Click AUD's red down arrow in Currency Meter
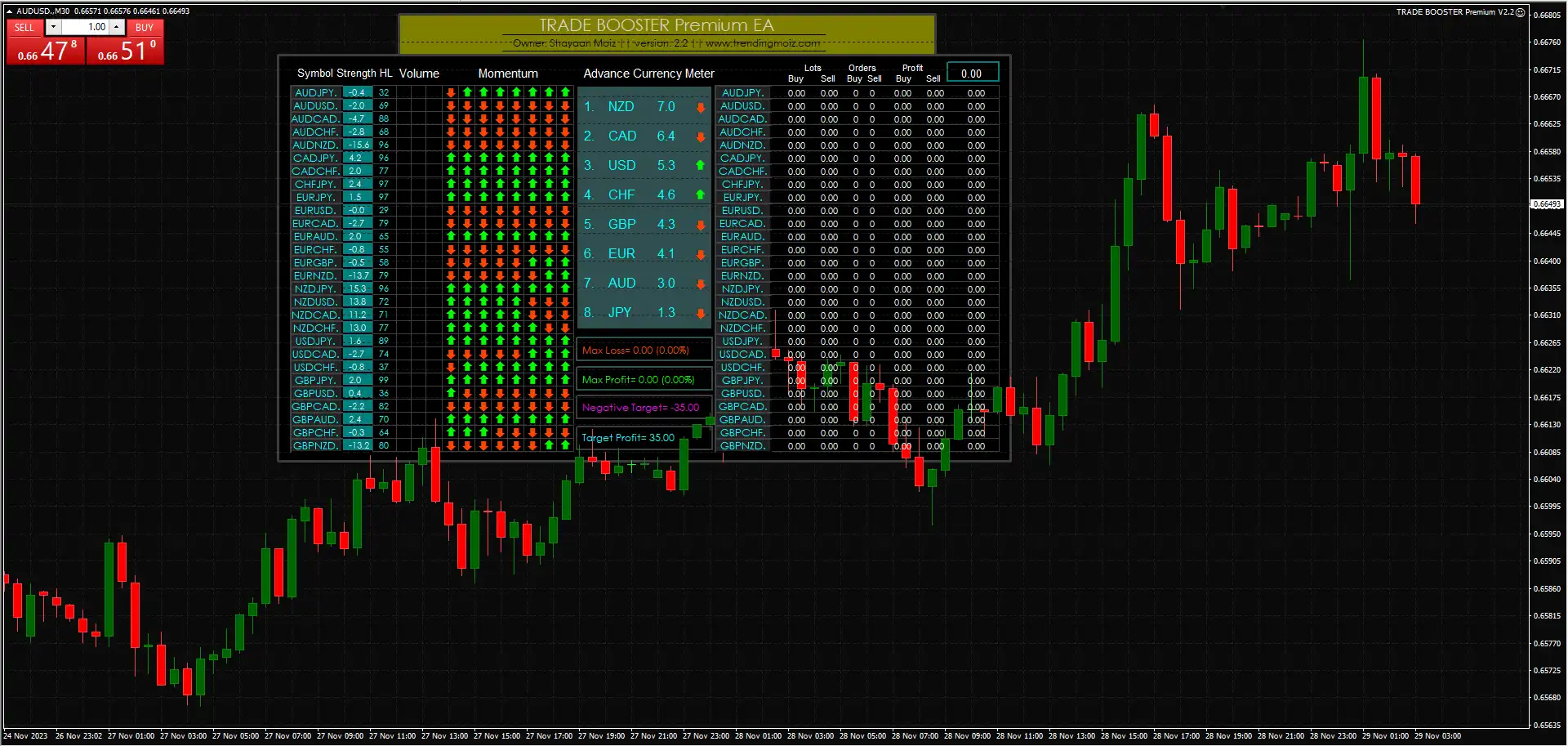The image size is (1568, 746). [x=700, y=284]
